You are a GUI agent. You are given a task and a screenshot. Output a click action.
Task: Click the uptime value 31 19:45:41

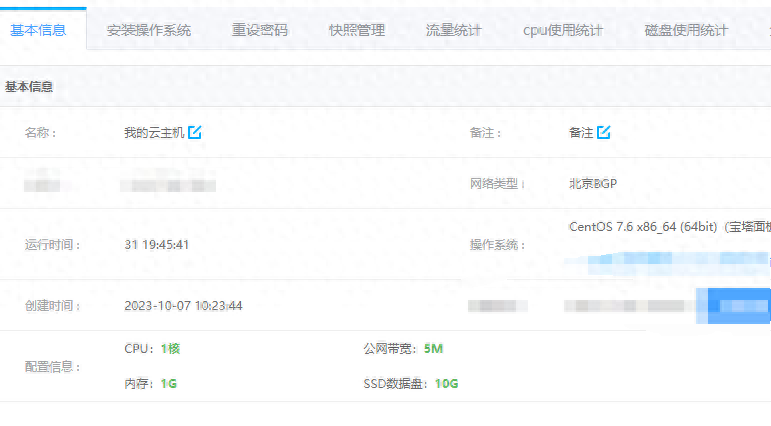click(x=157, y=244)
